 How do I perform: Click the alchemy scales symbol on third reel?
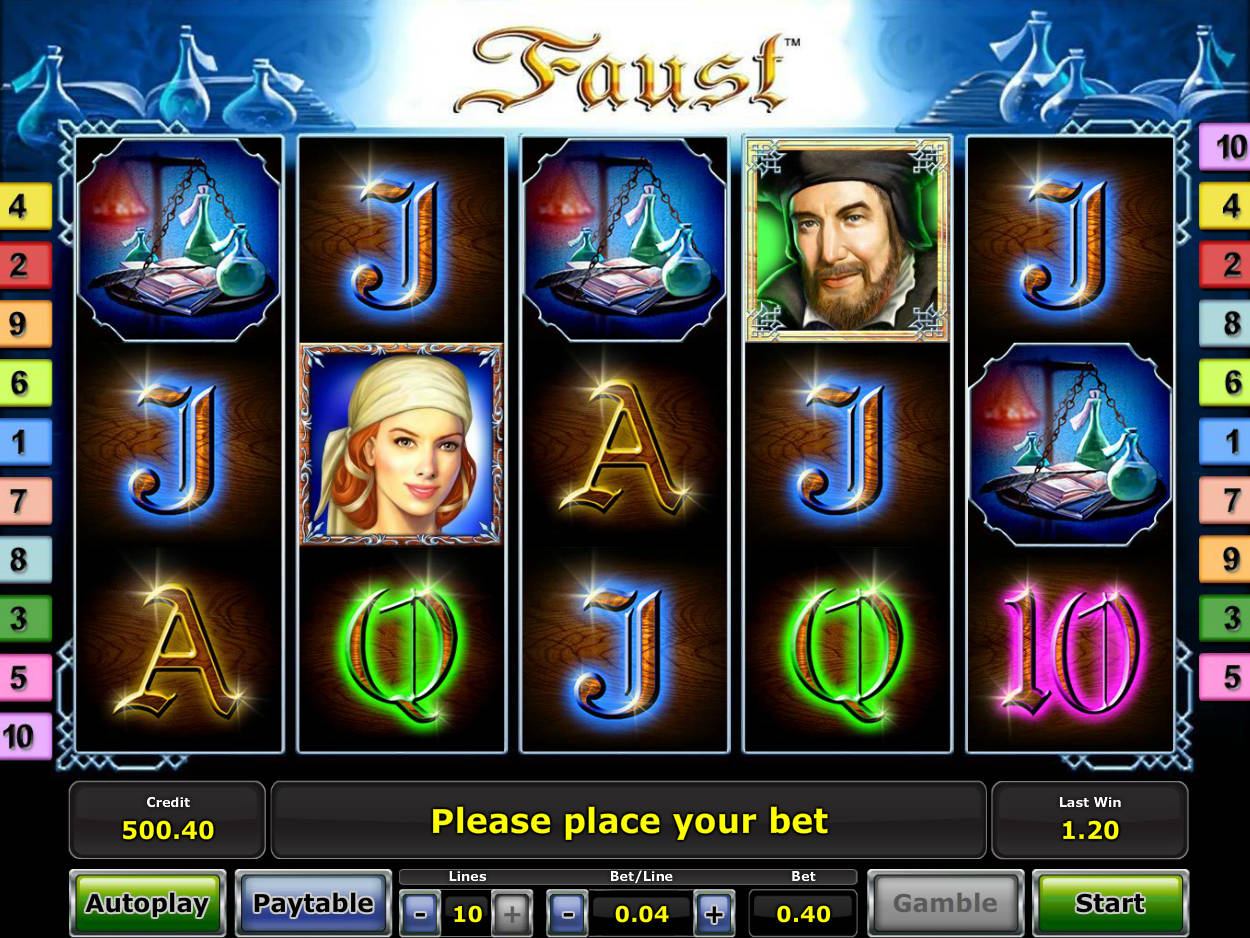(x=624, y=239)
